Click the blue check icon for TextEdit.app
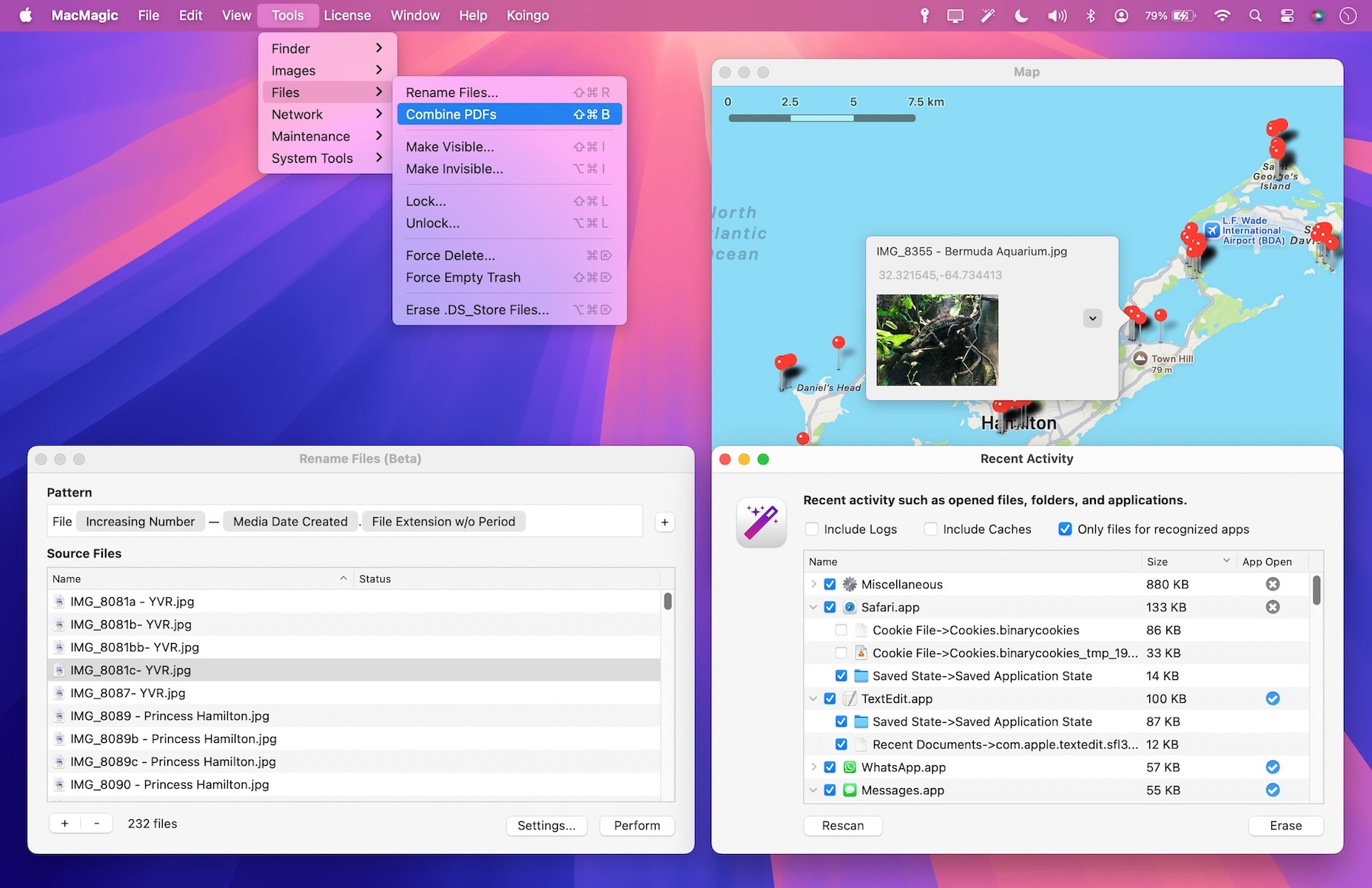This screenshot has width=1372, height=888. [x=1272, y=699]
